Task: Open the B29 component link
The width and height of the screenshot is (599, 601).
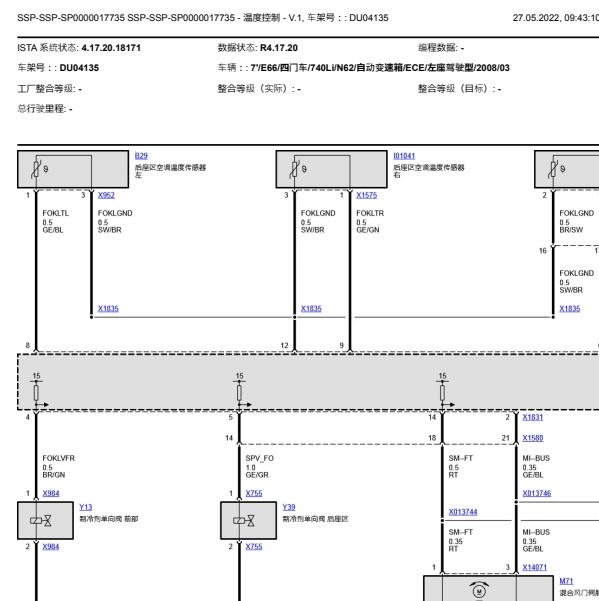Action: [x=141, y=156]
